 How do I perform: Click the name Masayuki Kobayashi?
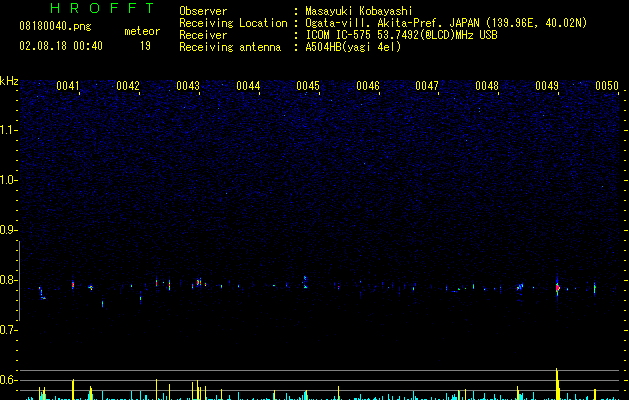(x=359, y=11)
